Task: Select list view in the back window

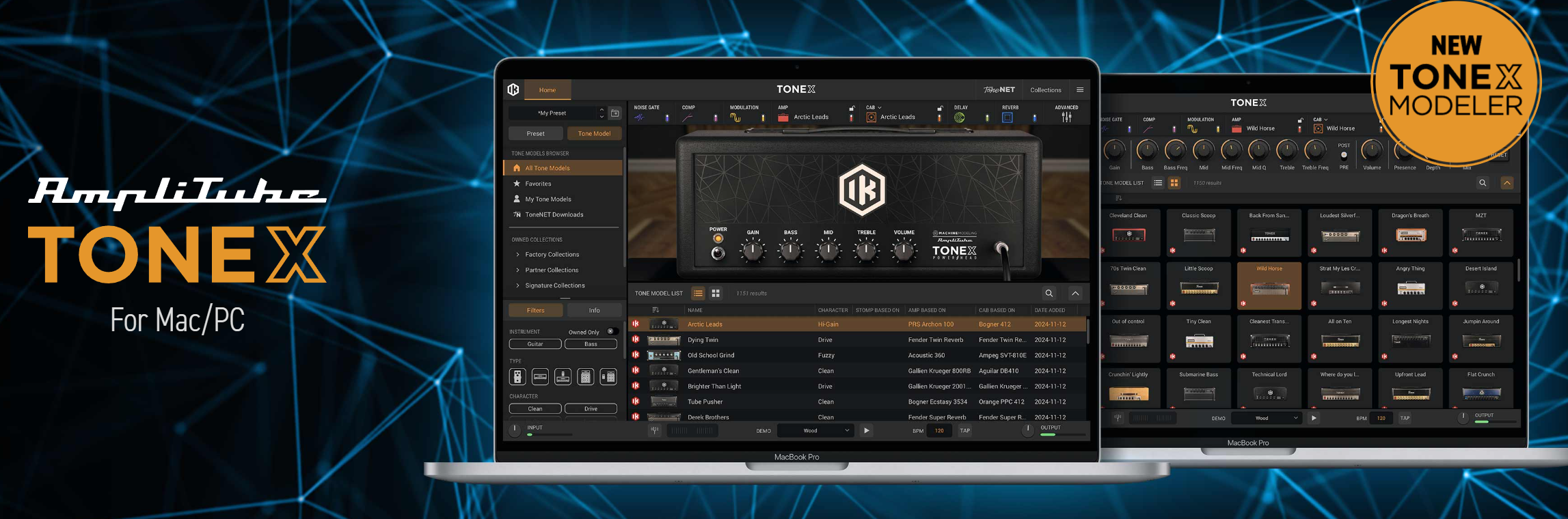Action: tap(1158, 183)
